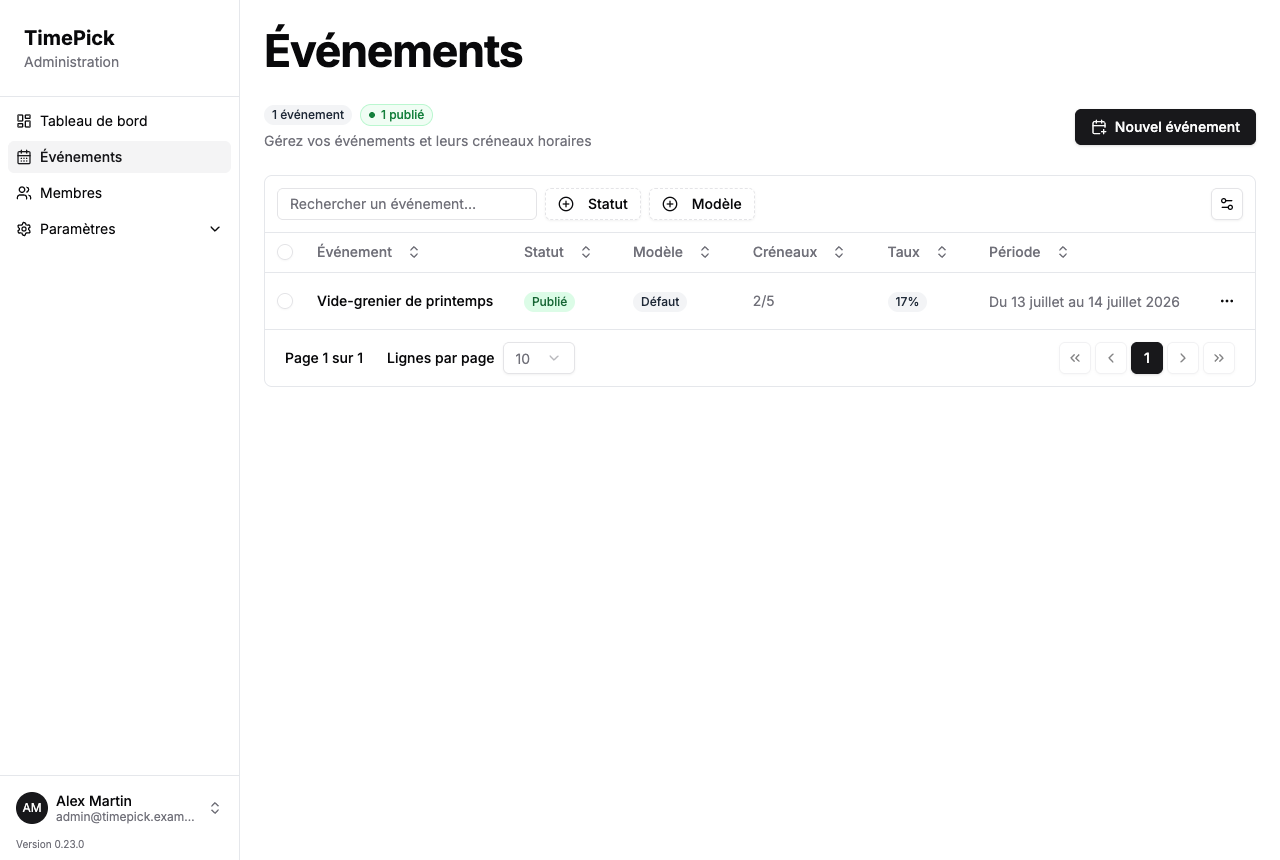
Task: Select all events header checkbox
Action: [285, 252]
